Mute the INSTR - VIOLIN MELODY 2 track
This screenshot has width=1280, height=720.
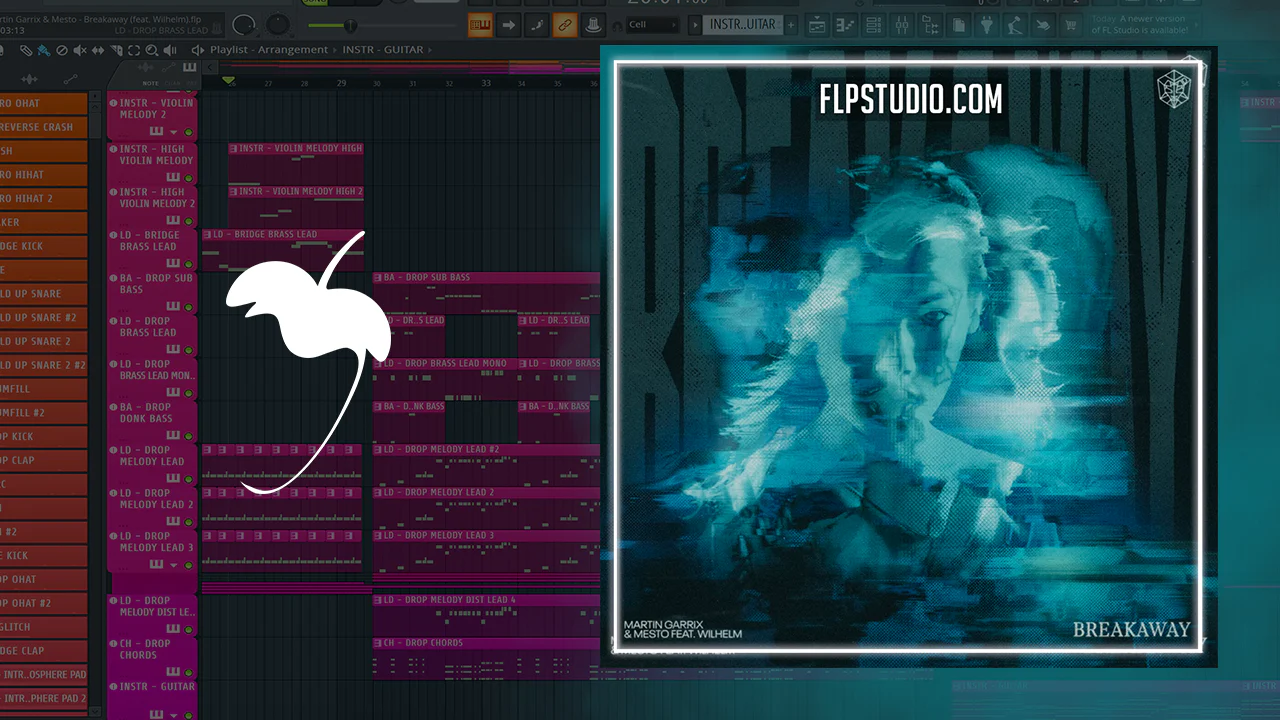pyautogui.click(x=188, y=132)
